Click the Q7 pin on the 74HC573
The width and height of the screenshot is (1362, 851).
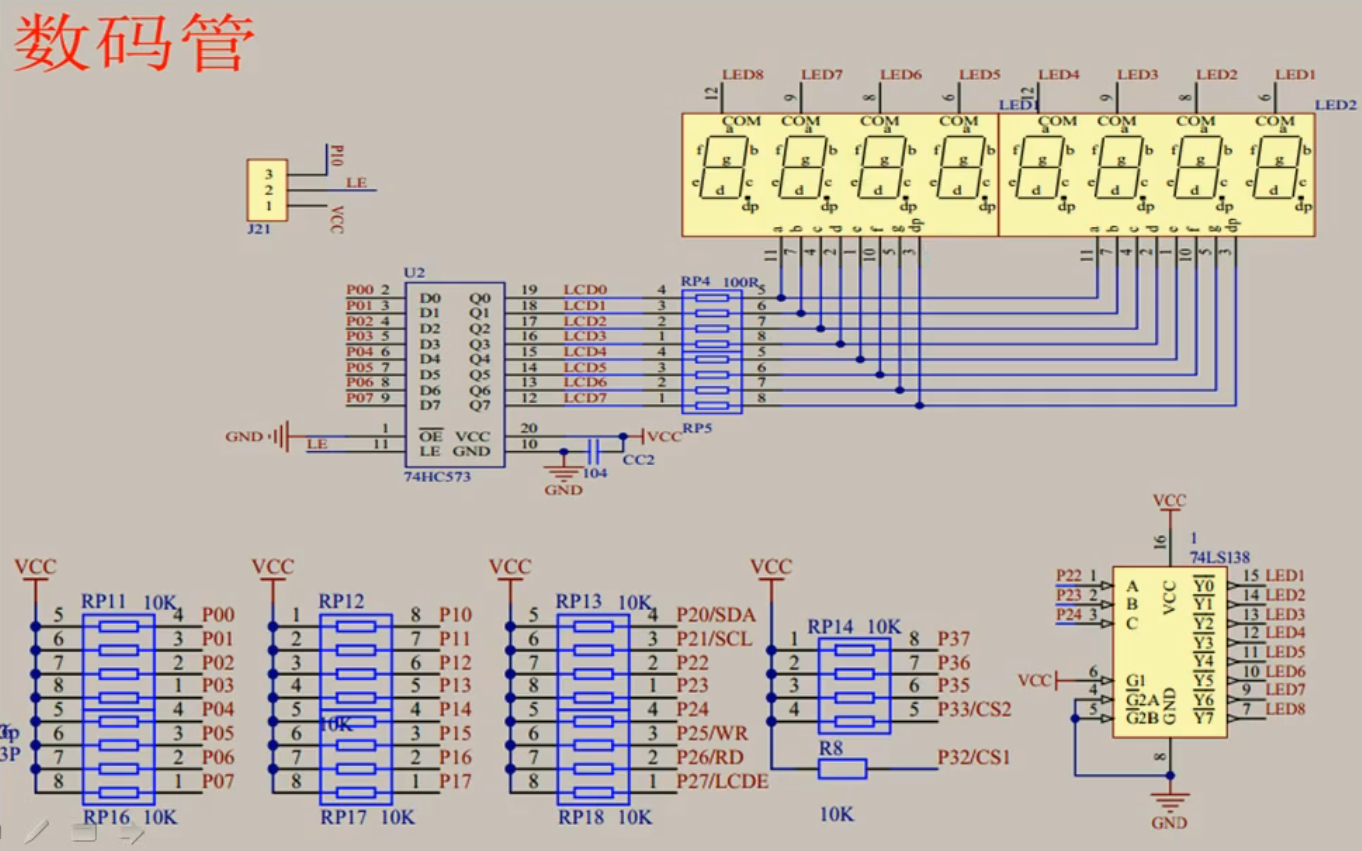[480, 405]
